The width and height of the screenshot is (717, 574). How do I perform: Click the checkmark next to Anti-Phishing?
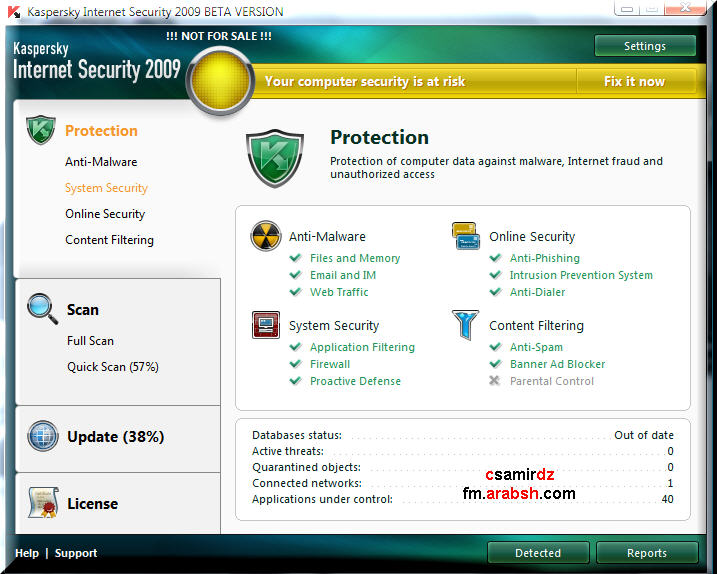coord(495,257)
